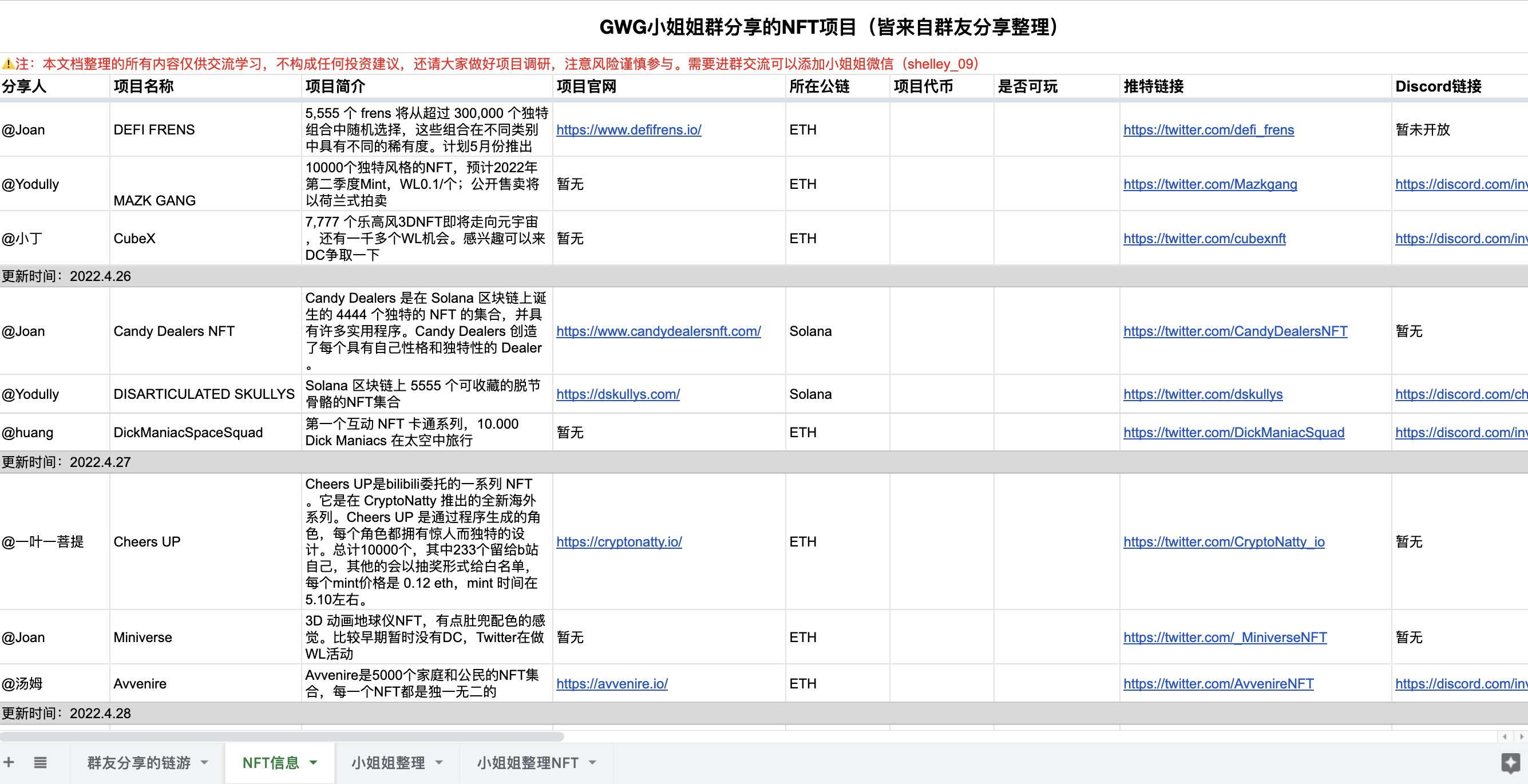Open the defifrens.io website link

tap(629, 130)
